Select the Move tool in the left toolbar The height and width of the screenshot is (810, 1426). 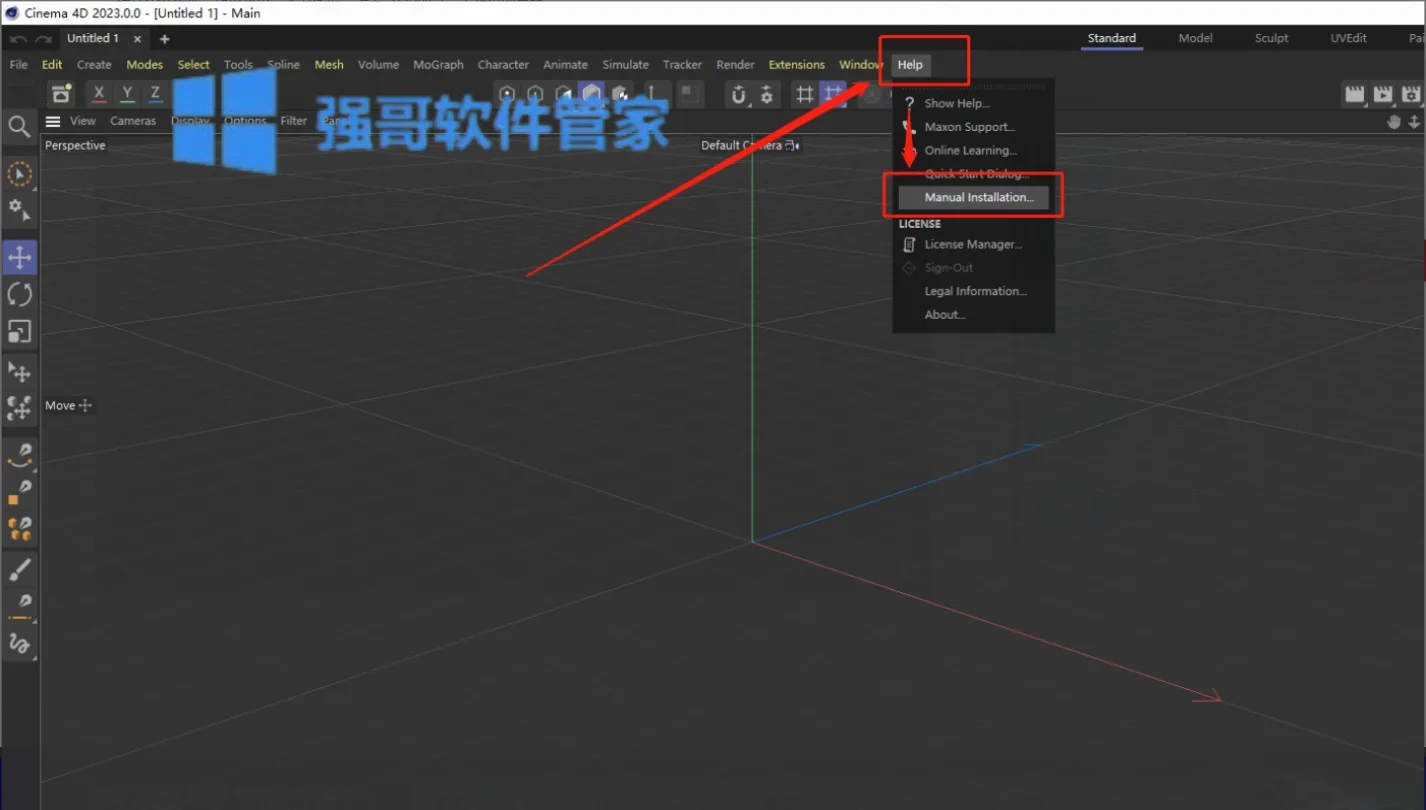[x=20, y=257]
